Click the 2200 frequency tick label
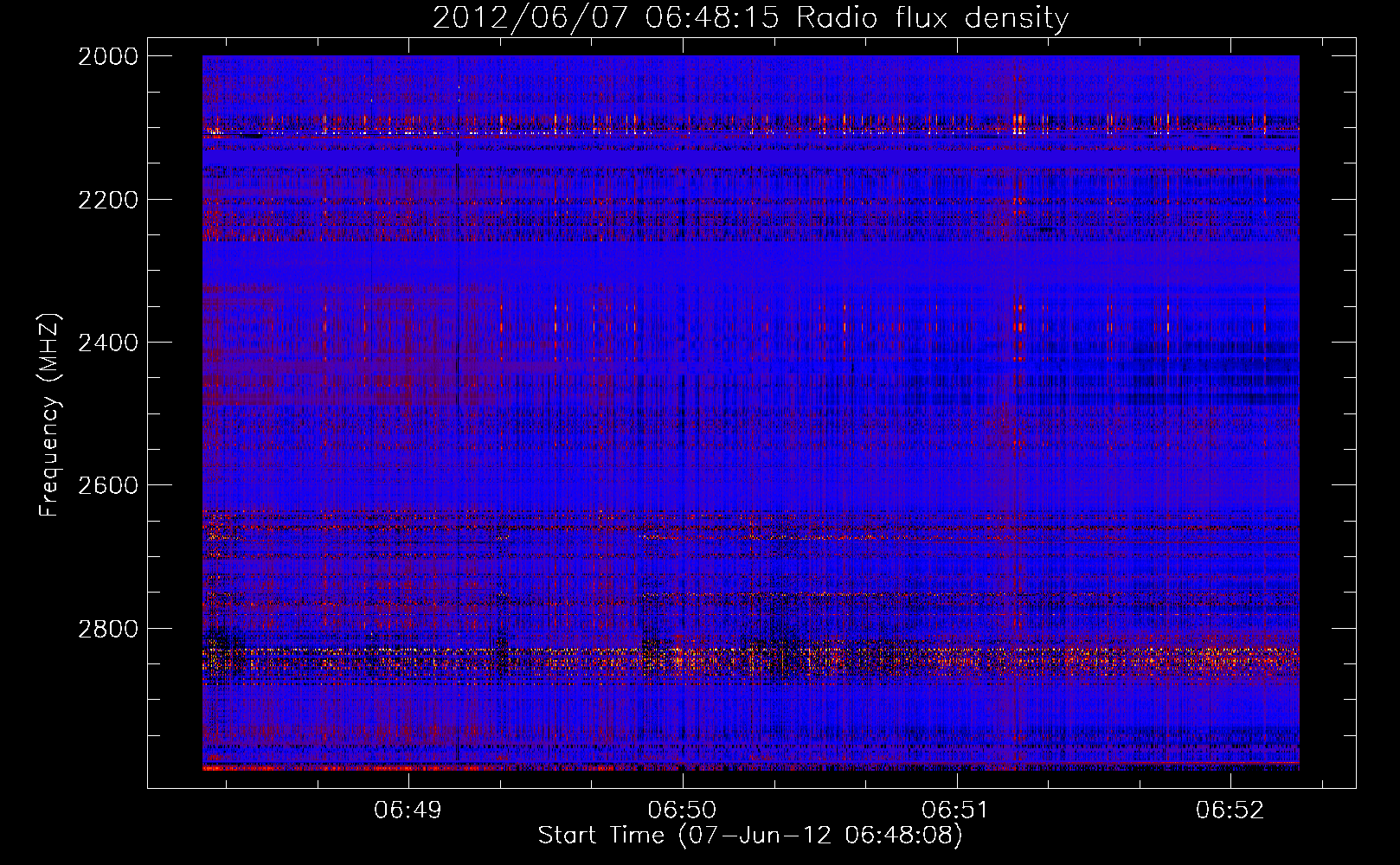 [x=108, y=200]
